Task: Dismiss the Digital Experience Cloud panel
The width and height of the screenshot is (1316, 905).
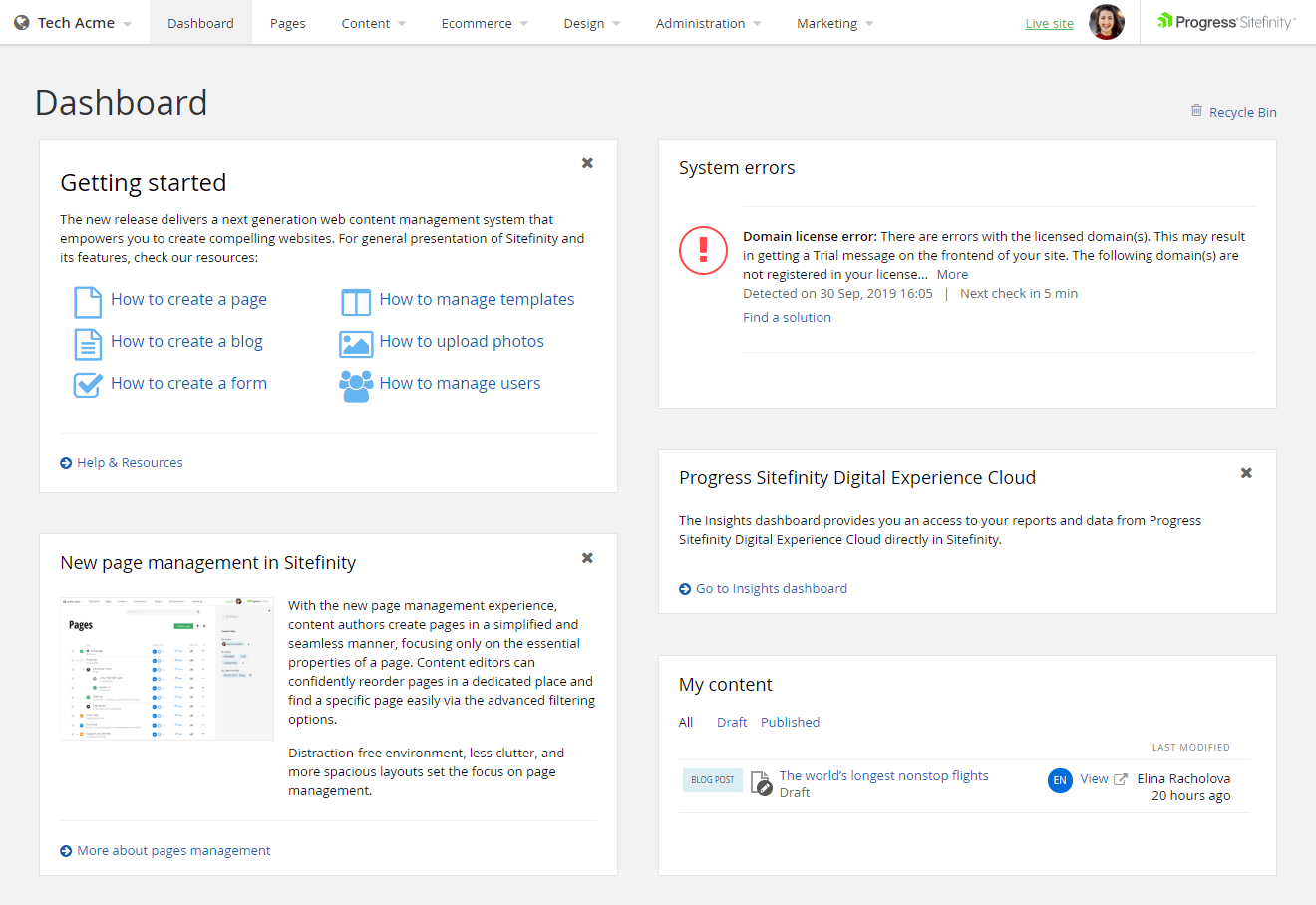Action: coord(1245,473)
